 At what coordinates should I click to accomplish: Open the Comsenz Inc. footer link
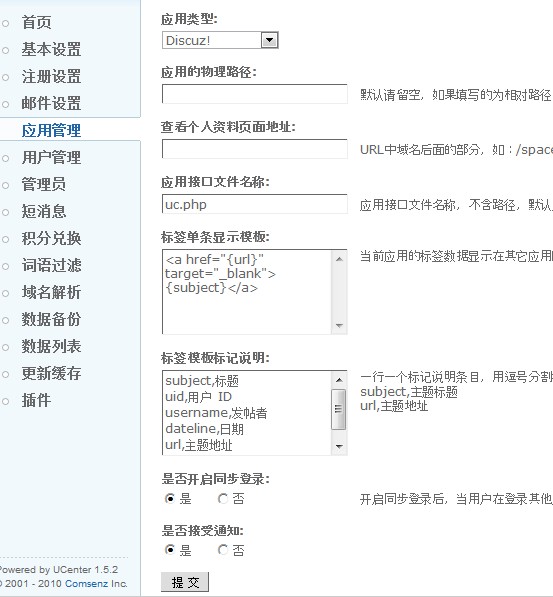[x=96, y=583]
